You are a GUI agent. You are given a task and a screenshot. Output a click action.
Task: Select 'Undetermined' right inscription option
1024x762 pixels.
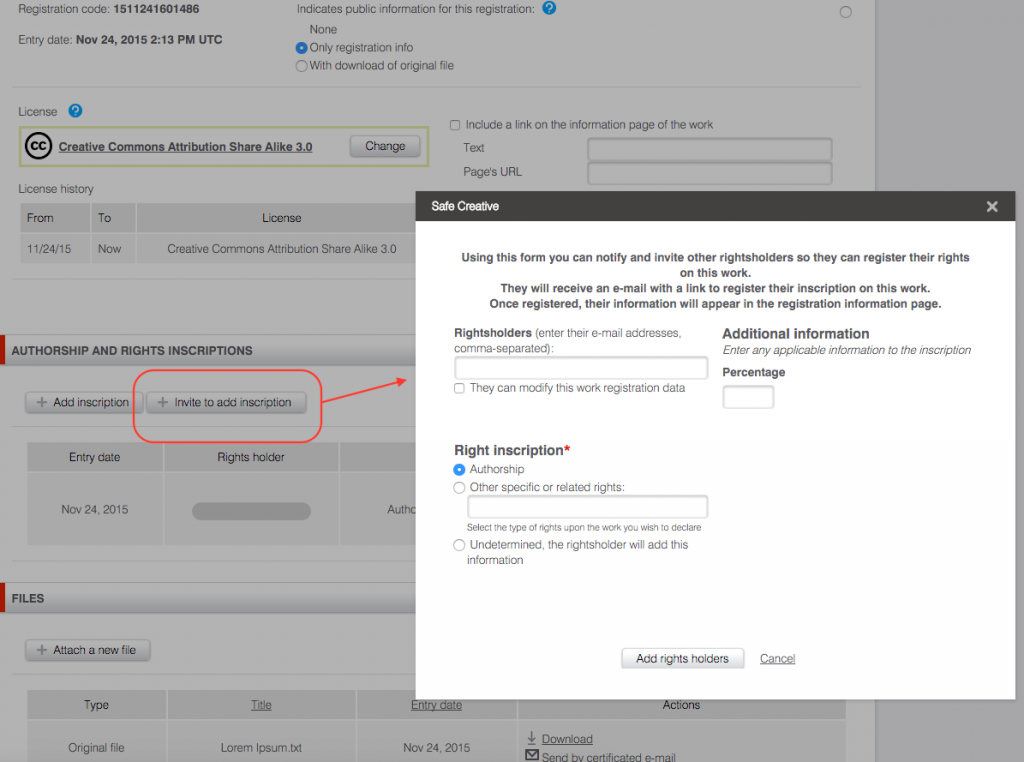click(460, 545)
